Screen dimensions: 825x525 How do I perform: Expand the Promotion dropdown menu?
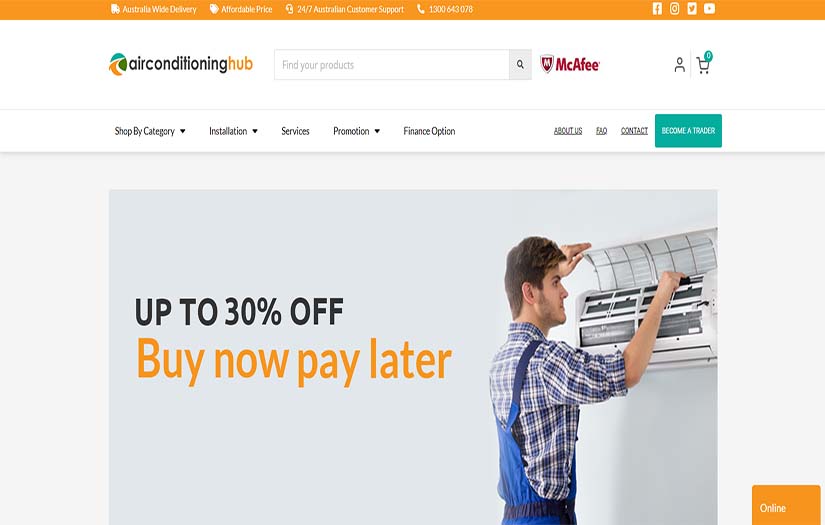356,131
